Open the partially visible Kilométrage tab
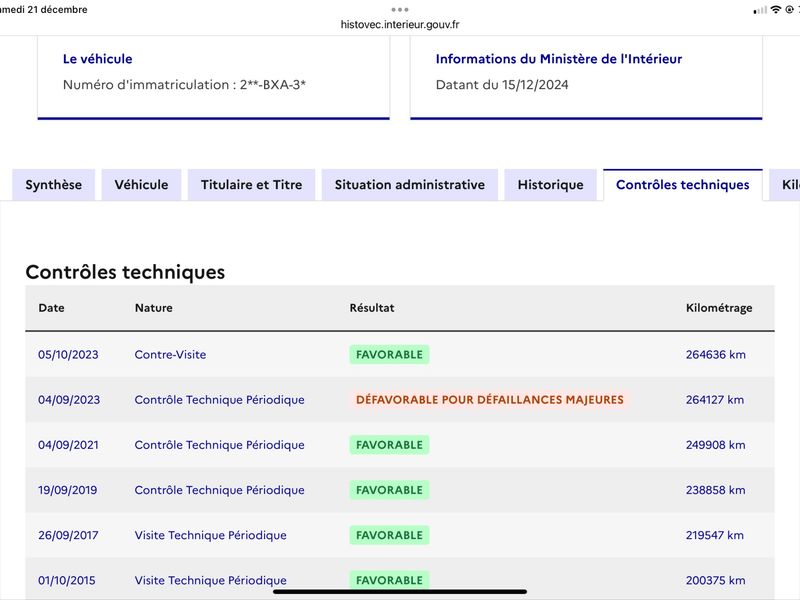The image size is (800, 600). pyautogui.click(x=785, y=185)
